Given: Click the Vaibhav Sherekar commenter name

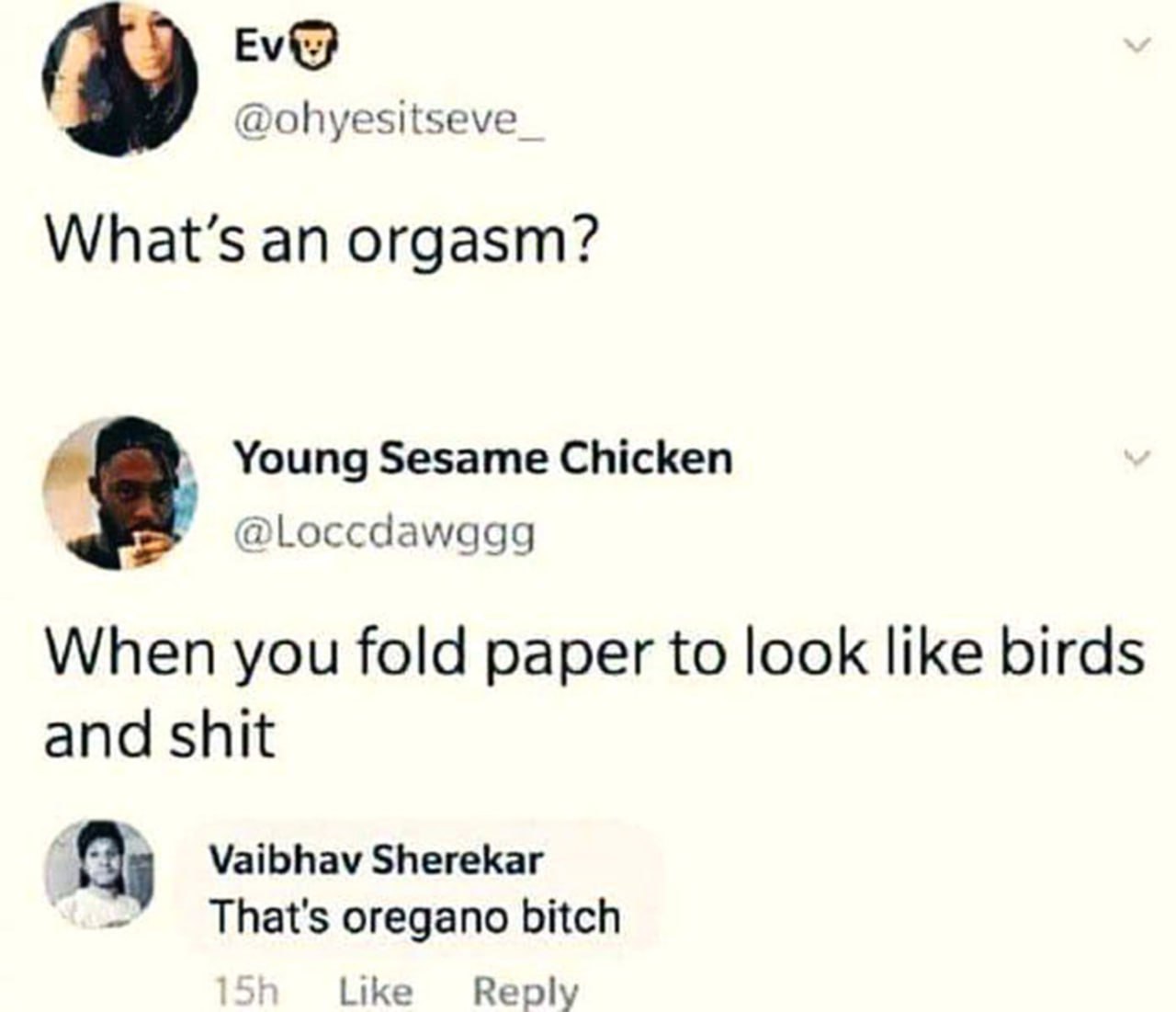Looking at the screenshot, I should pyautogui.click(x=377, y=860).
